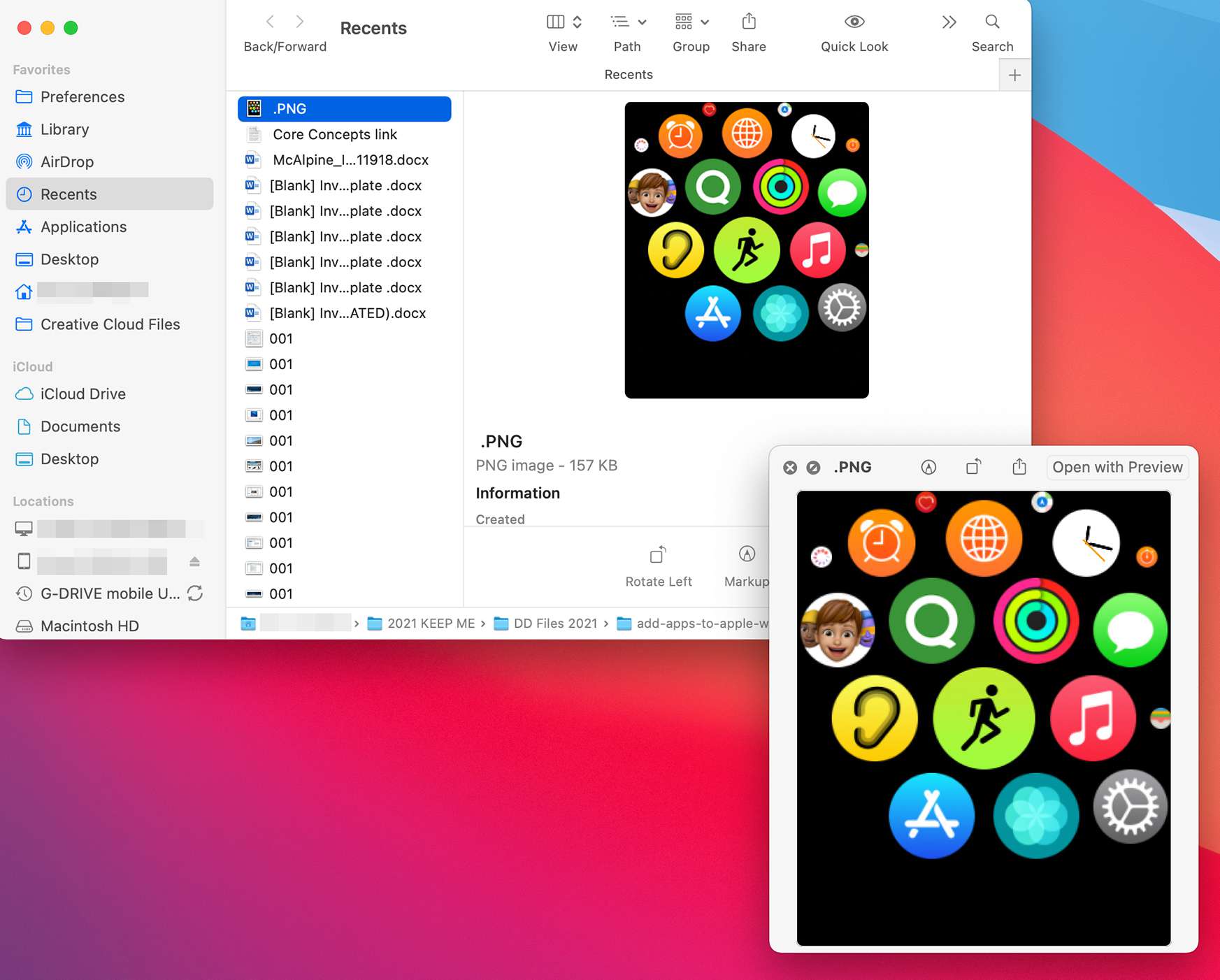
Task: Click Rotate icon in Quick Look window
Action: coord(974,467)
